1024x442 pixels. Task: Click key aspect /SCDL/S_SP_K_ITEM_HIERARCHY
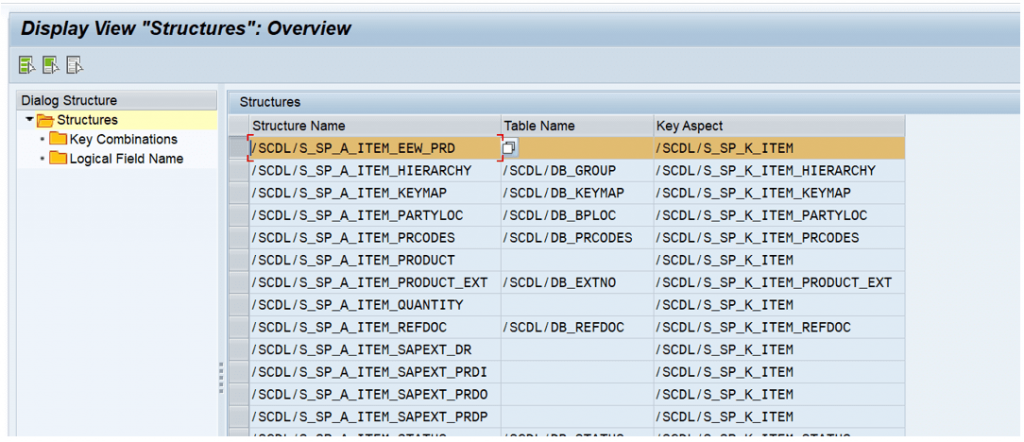(x=765, y=171)
